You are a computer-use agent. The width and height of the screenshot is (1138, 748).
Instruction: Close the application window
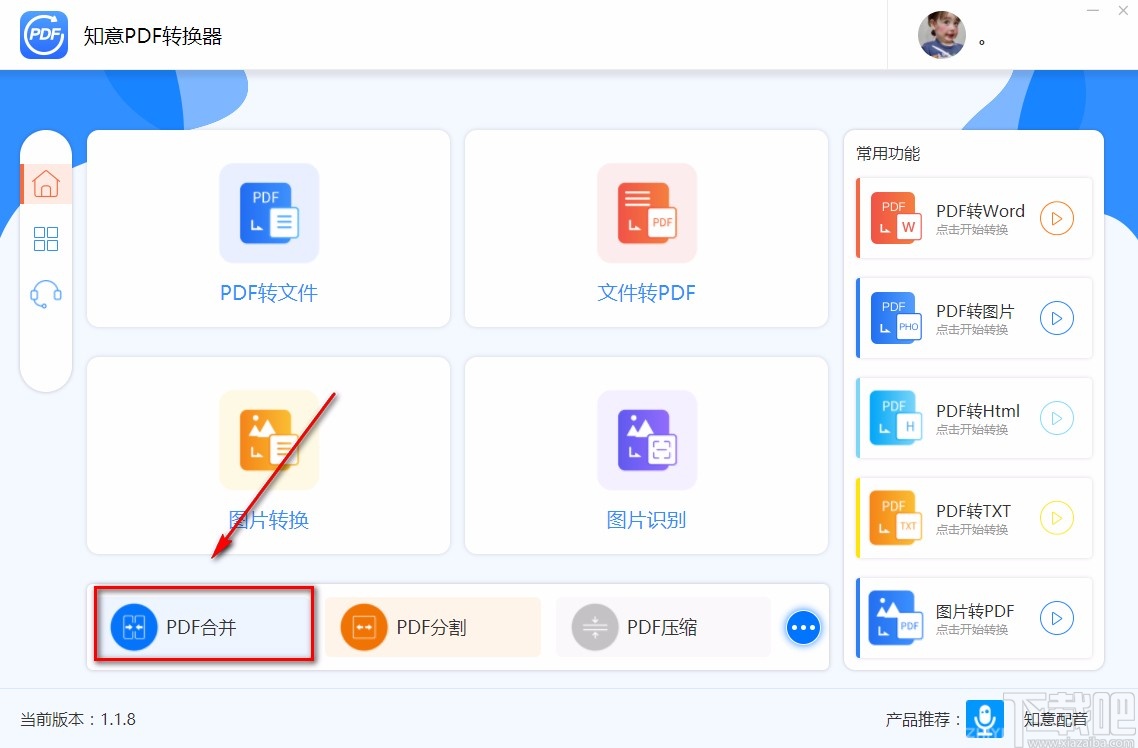pyautogui.click(x=1123, y=10)
